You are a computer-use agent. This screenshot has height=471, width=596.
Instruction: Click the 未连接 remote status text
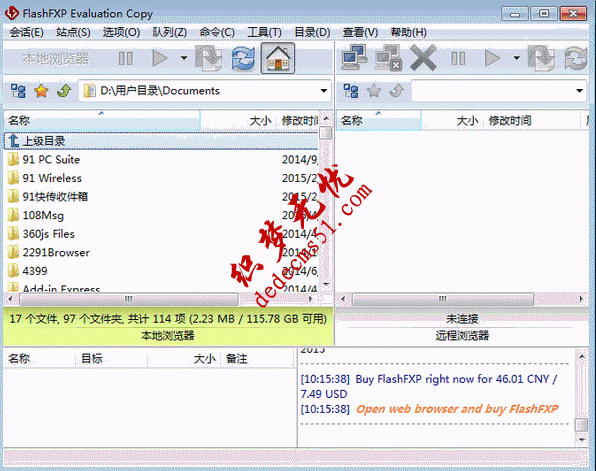(462, 319)
